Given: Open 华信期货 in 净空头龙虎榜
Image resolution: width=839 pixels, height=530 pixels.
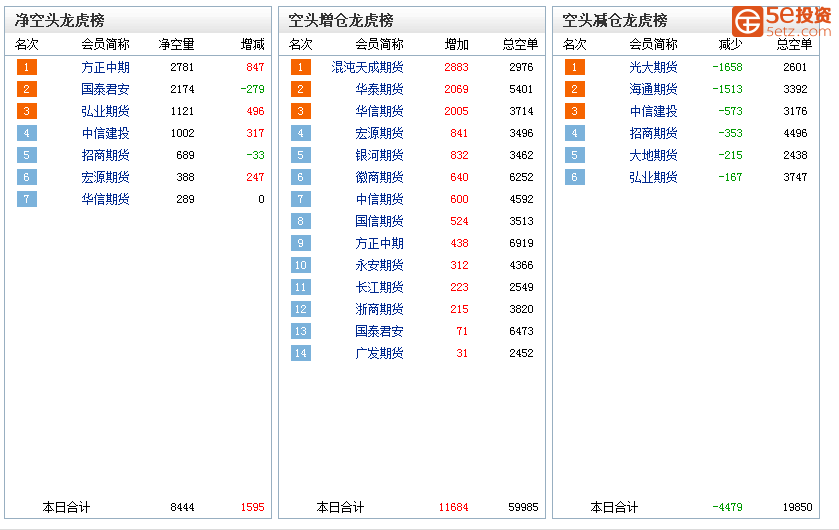Looking at the screenshot, I should [105, 199].
